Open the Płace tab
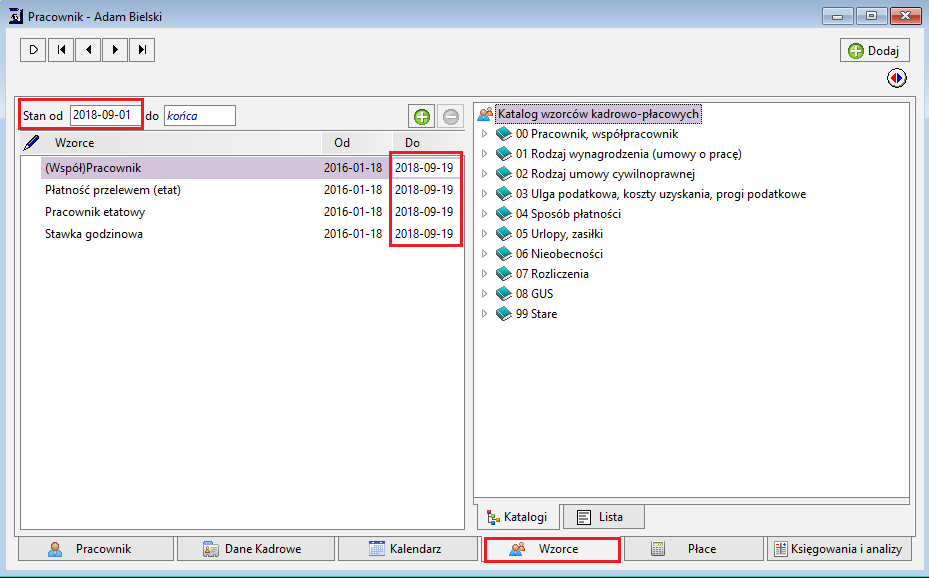The width and height of the screenshot is (929, 578). (x=693, y=549)
